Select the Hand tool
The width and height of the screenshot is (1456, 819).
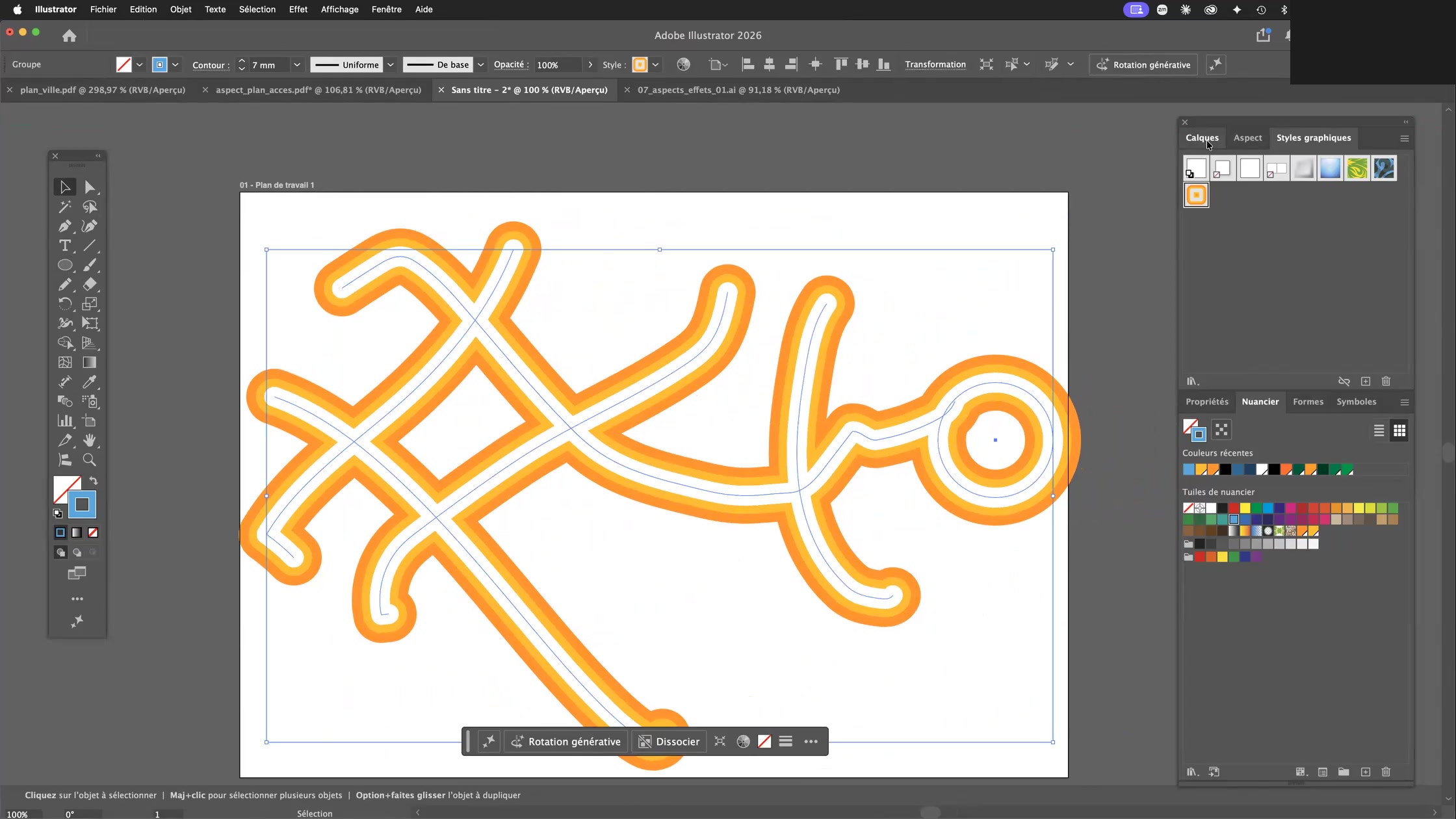coord(90,440)
